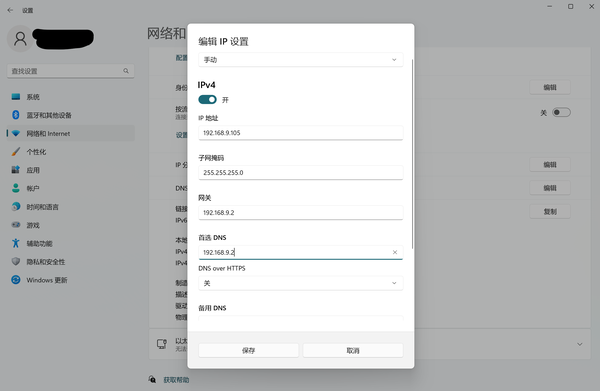Click the 取消 button

click(x=353, y=350)
